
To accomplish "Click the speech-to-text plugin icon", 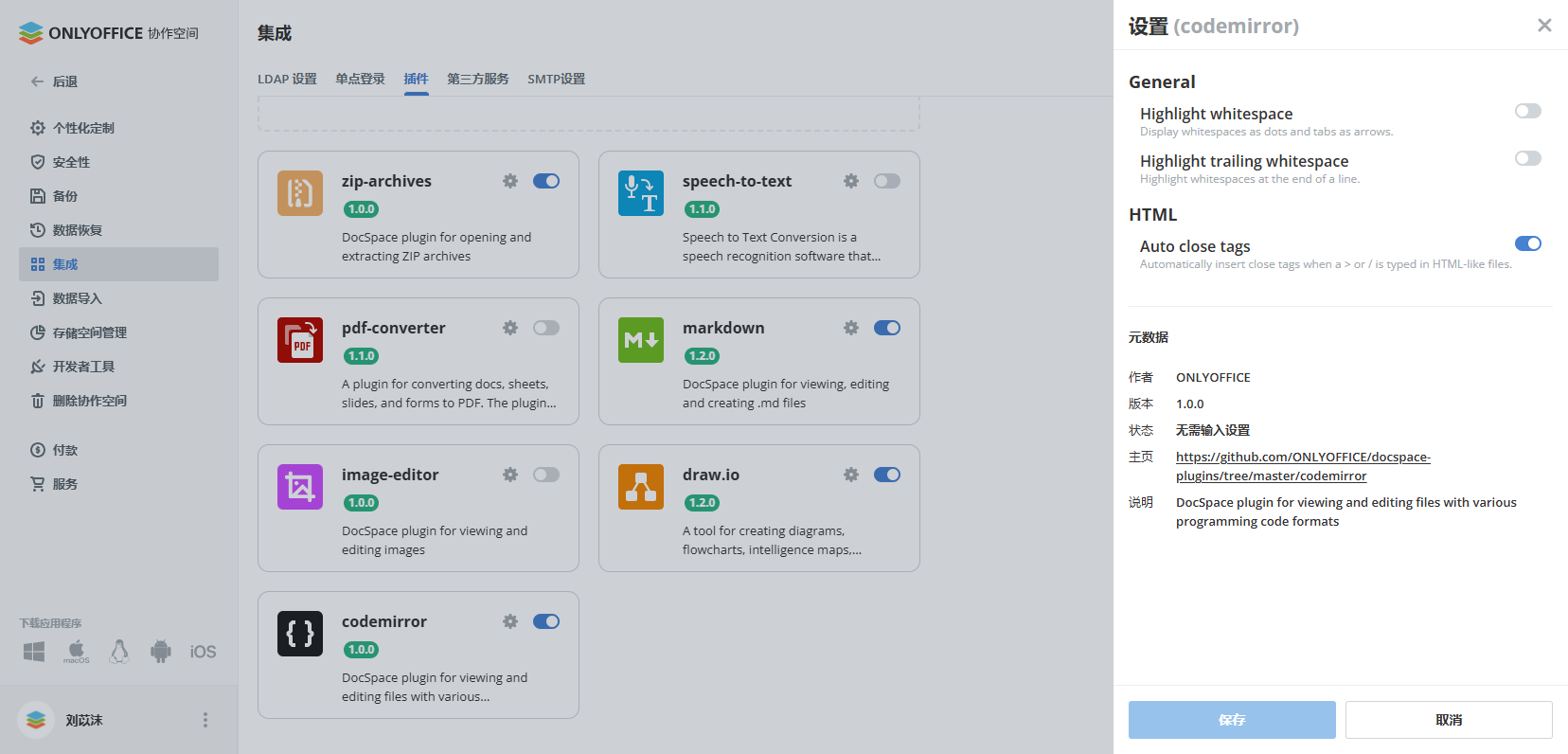I will [x=641, y=193].
